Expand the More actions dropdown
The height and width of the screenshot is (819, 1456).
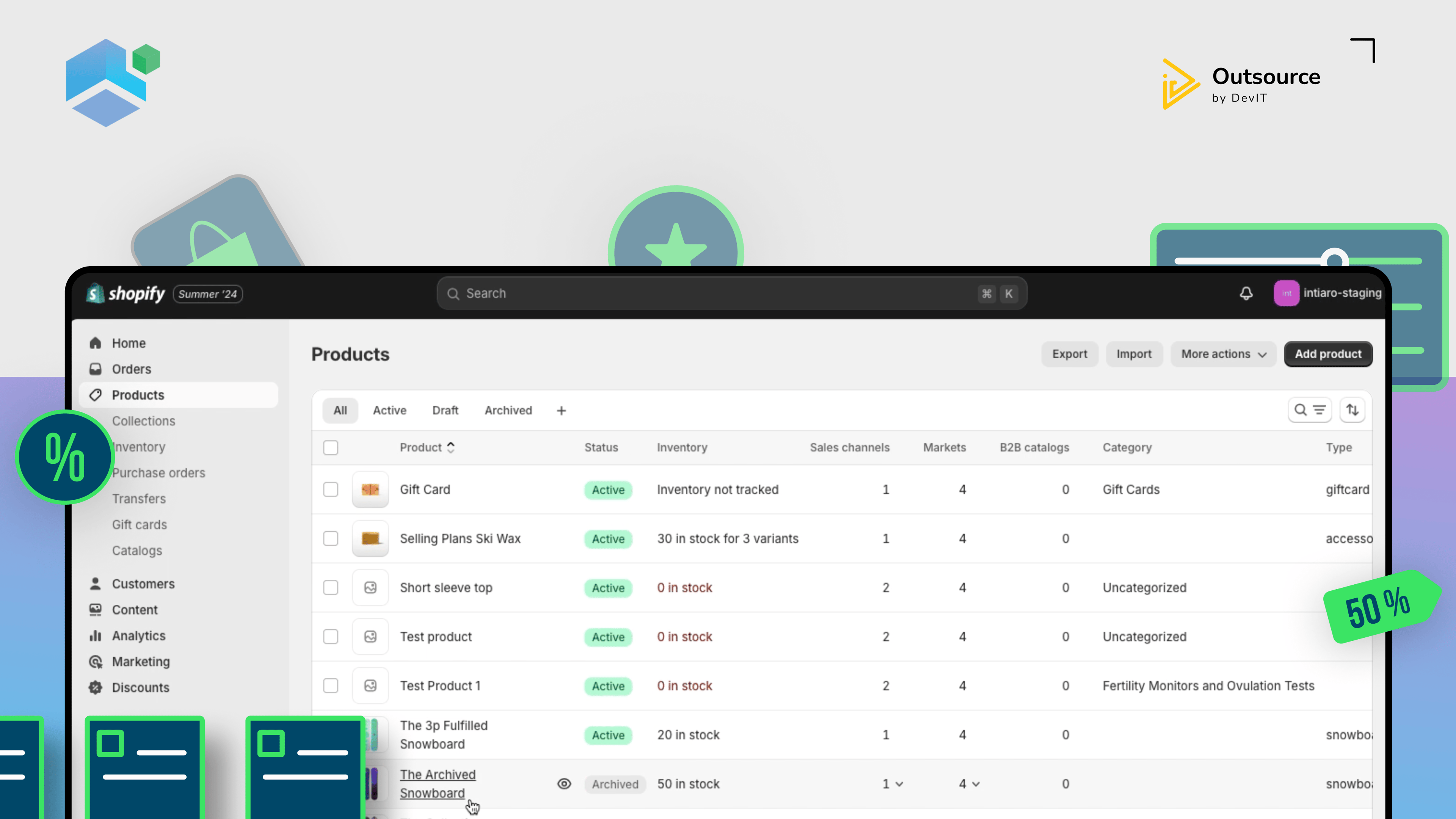coord(1224,354)
